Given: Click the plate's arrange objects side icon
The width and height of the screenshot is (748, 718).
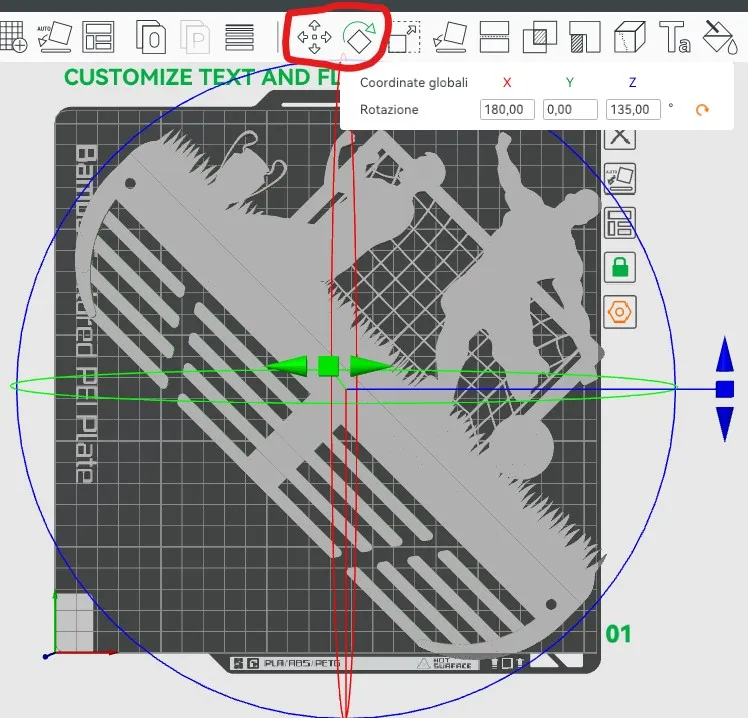Looking at the screenshot, I should [x=620, y=223].
